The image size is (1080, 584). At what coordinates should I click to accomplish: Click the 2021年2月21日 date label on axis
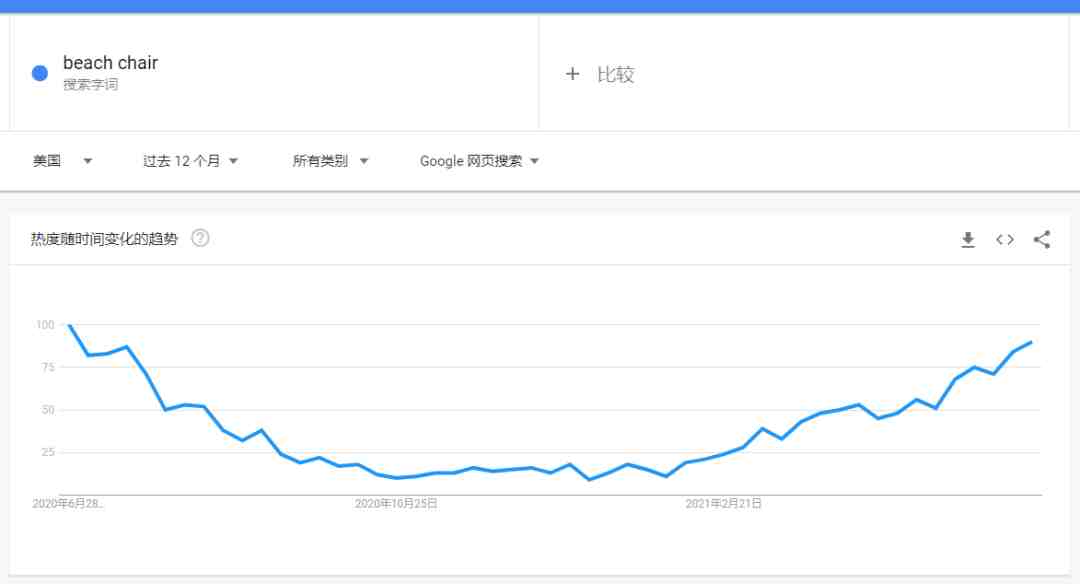[x=724, y=504]
